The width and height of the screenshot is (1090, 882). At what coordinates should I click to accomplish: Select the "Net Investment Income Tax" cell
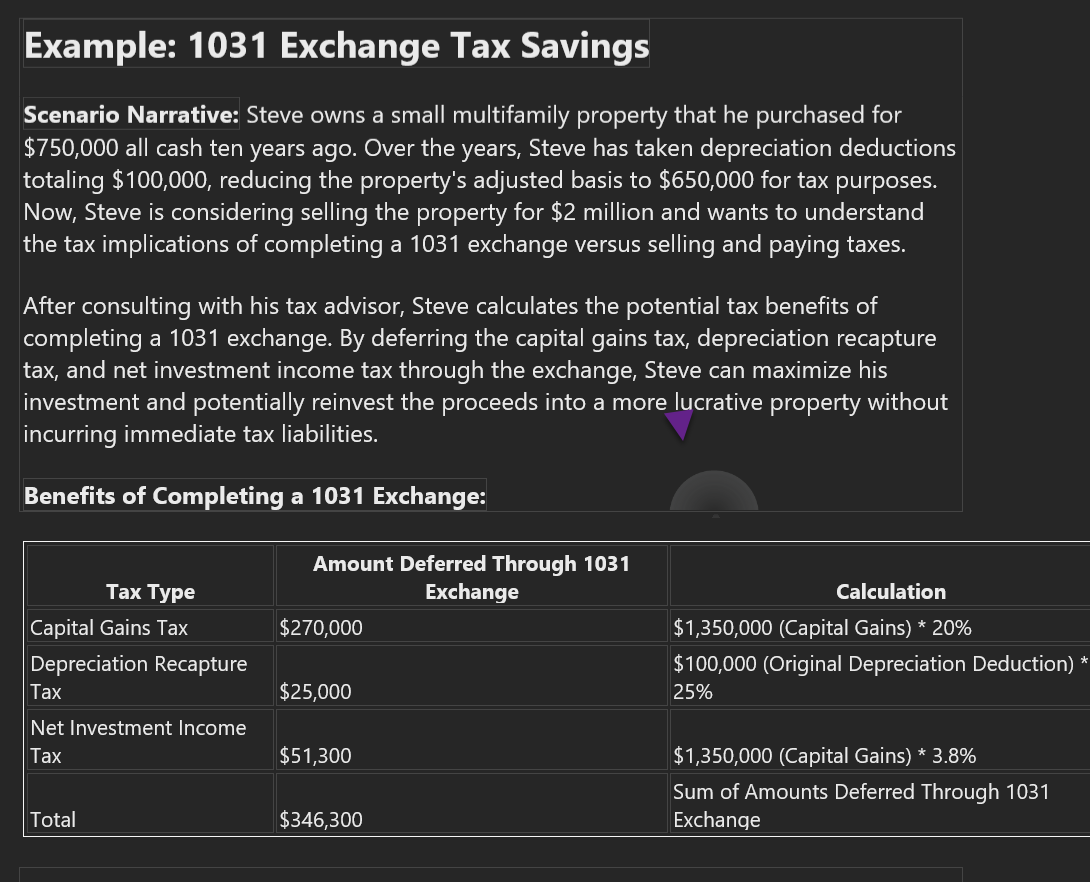(138, 741)
